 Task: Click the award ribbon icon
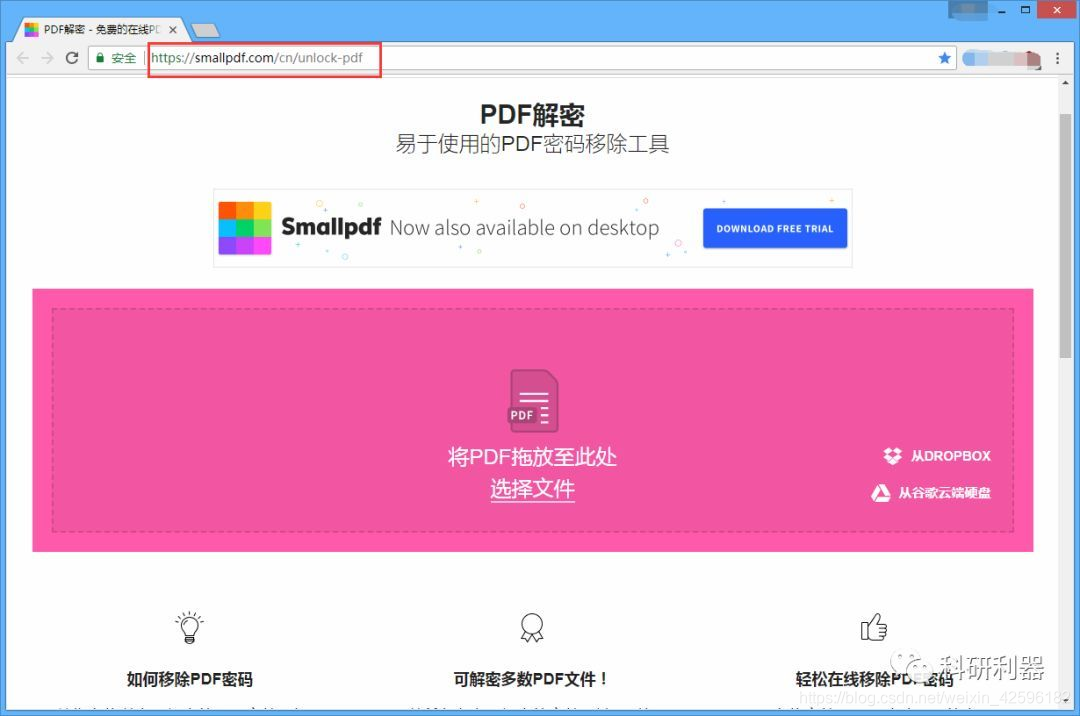click(532, 627)
